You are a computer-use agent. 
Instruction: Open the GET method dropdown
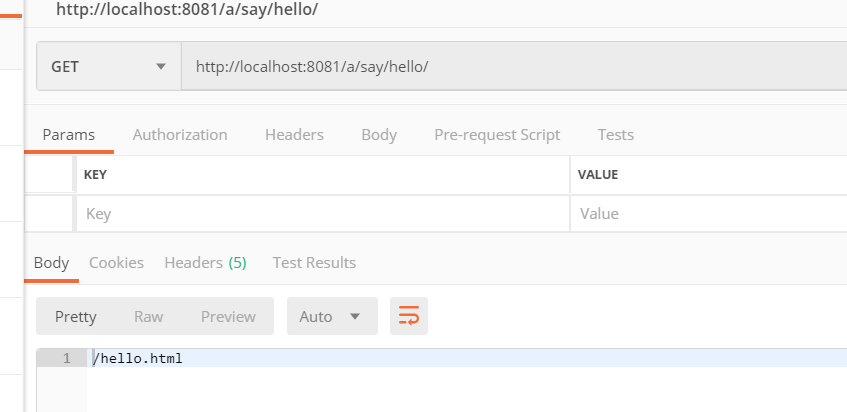(108, 67)
